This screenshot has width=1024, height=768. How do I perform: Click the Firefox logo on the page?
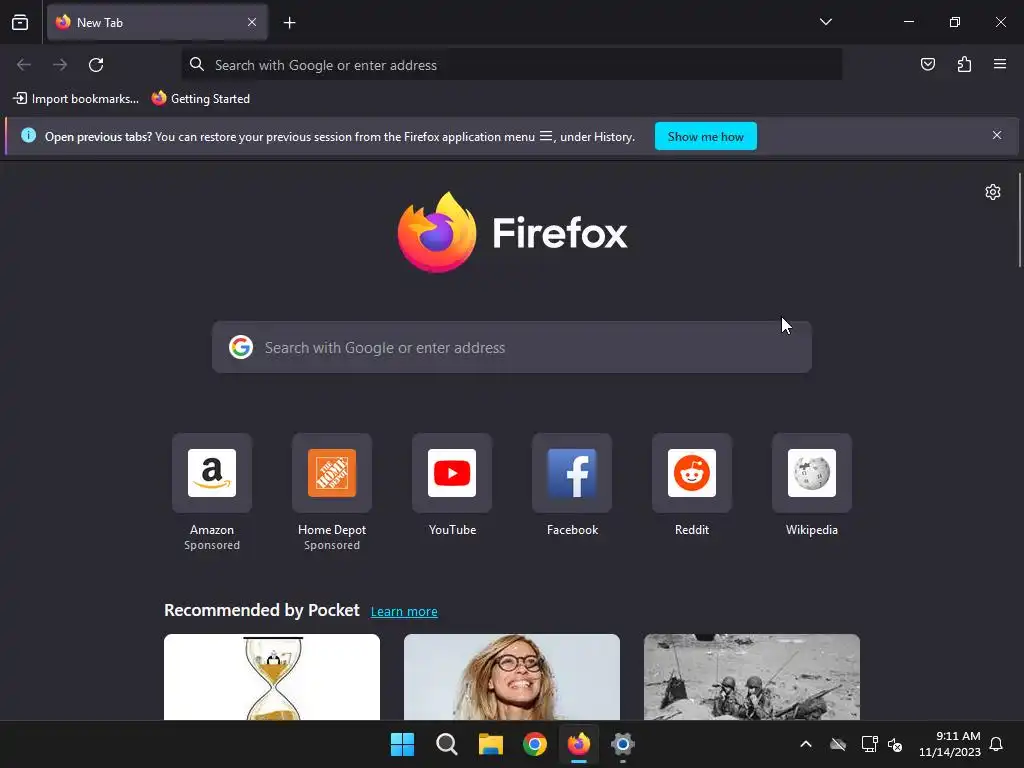(x=512, y=232)
